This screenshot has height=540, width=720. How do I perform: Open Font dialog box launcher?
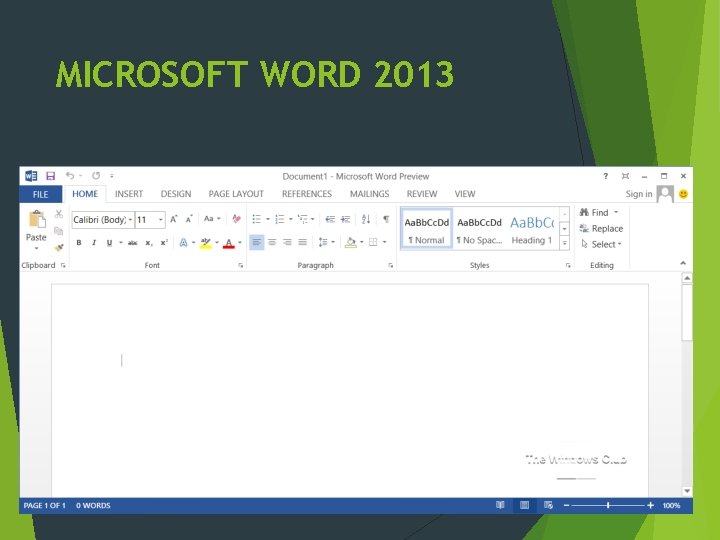click(241, 265)
